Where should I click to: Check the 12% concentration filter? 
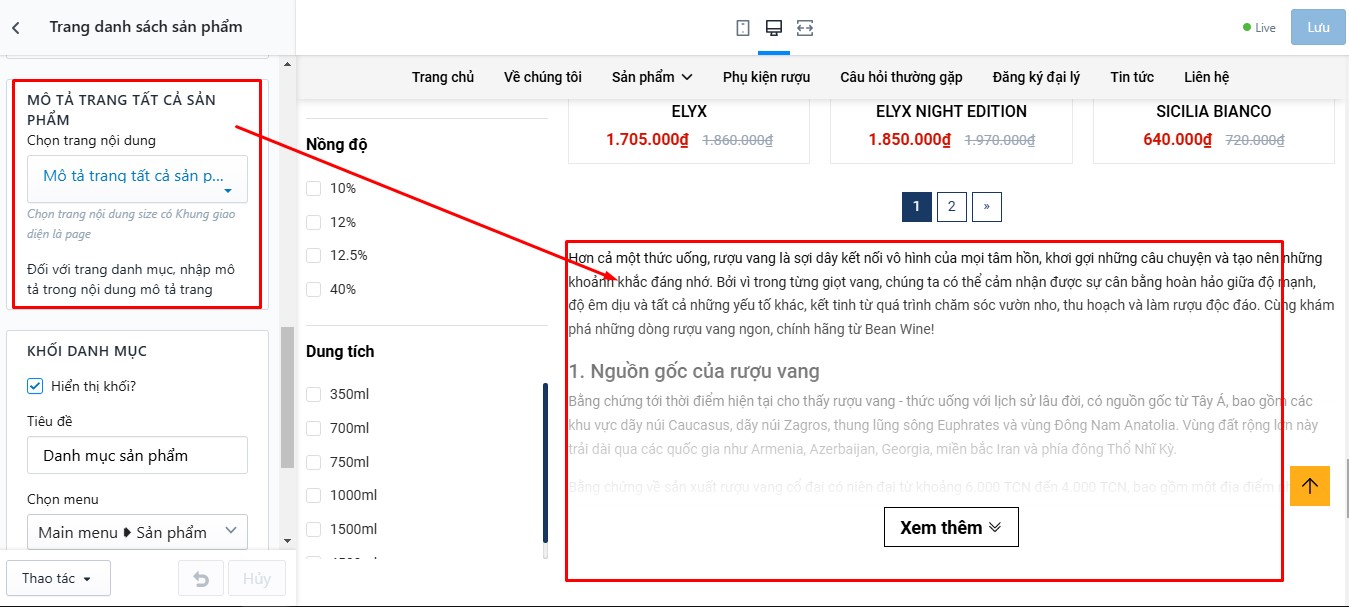click(x=314, y=222)
